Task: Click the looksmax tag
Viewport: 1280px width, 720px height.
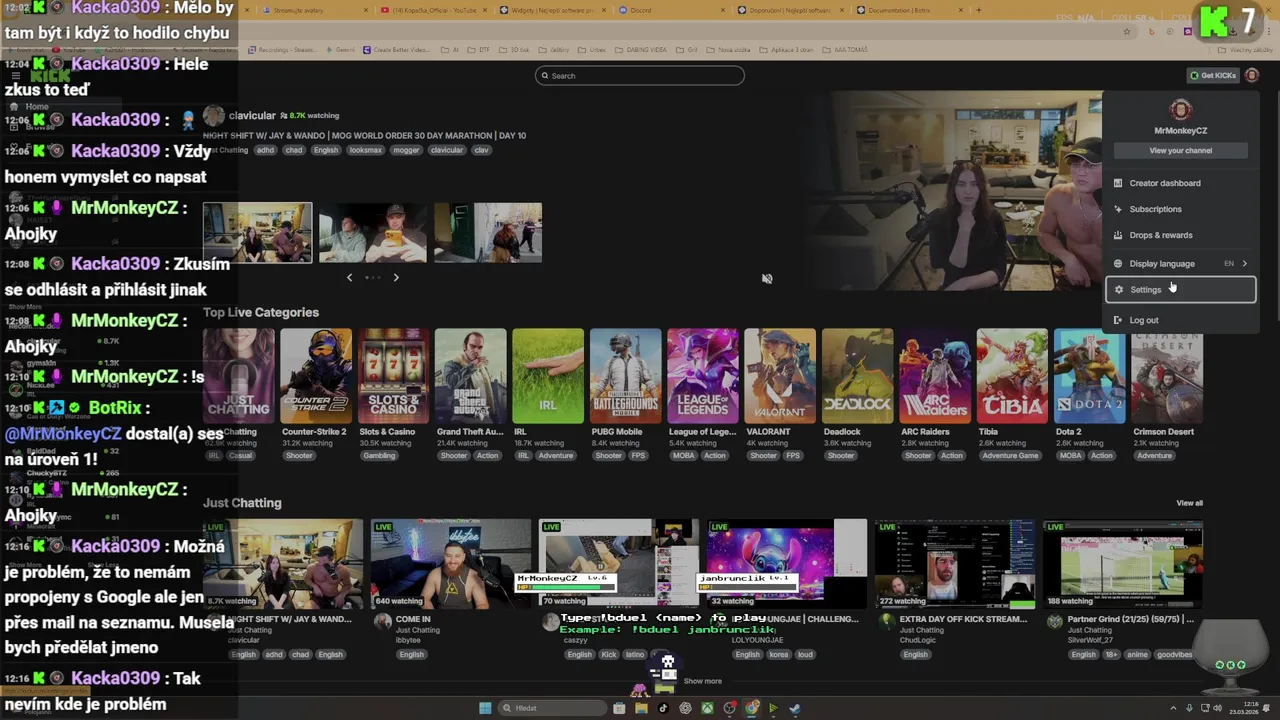Action: click(x=365, y=150)
